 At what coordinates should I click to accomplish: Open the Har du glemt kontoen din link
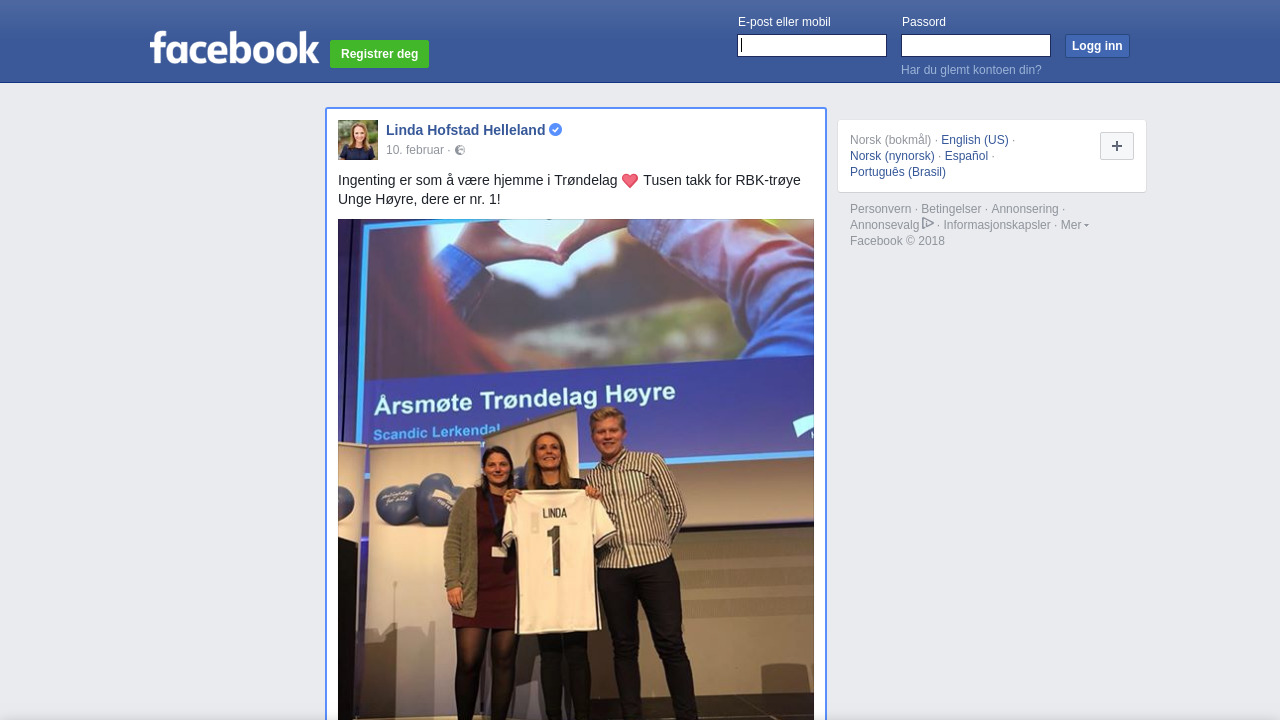(971, 70)
